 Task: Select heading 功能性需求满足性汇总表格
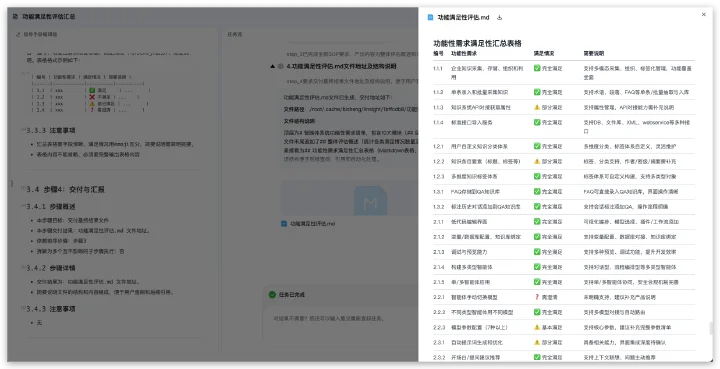(478, 44)
